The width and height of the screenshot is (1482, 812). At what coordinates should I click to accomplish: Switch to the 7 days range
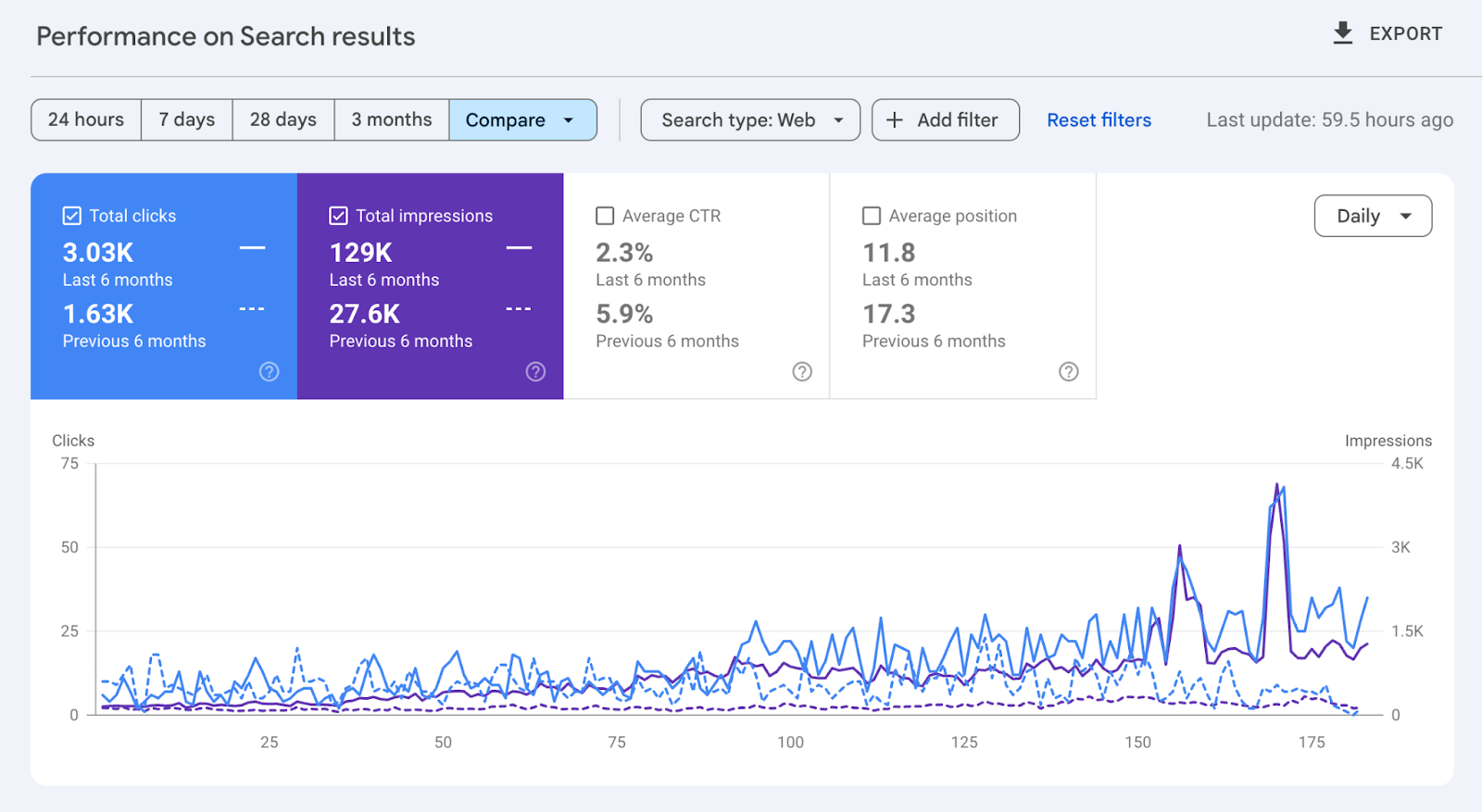186,120
